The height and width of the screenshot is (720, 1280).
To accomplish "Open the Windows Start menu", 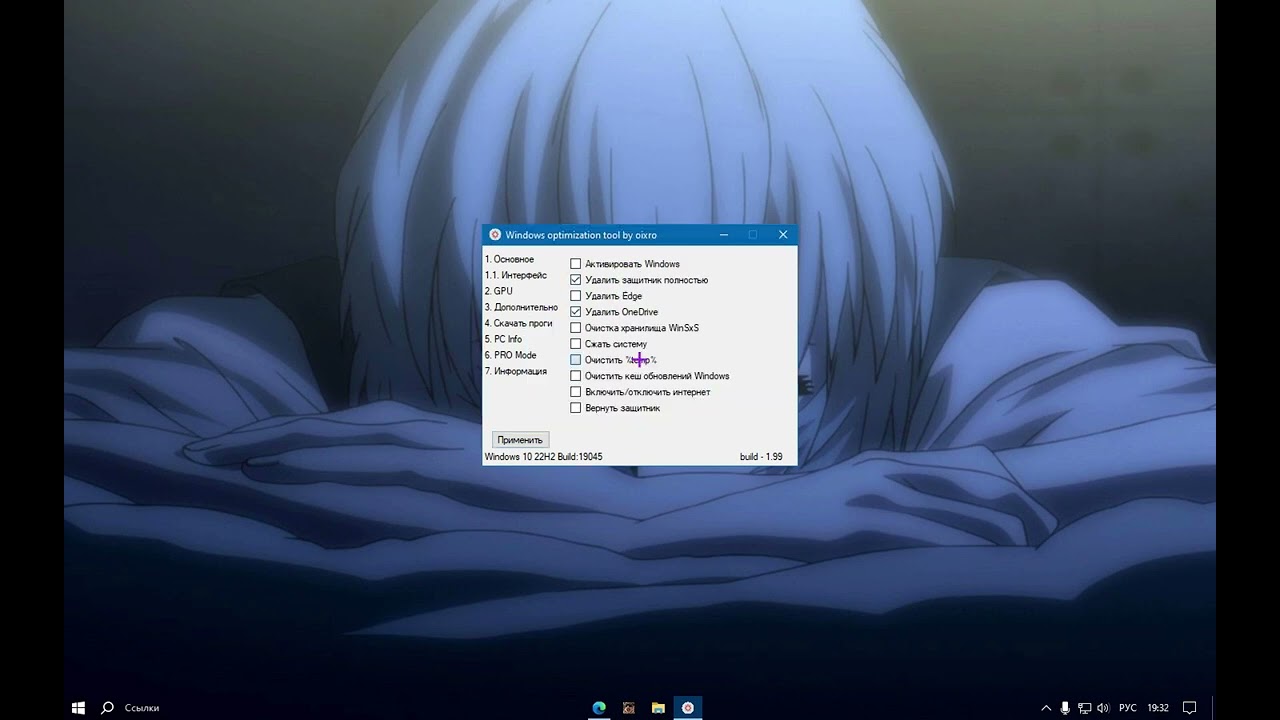I will pyautogui.click(x=78, y=708).
